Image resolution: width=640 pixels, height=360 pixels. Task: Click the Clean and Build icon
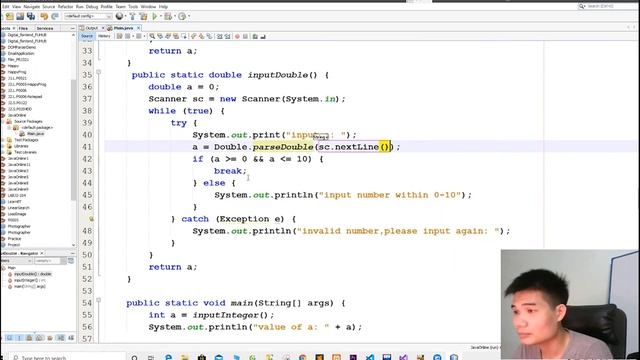point(144,16)
